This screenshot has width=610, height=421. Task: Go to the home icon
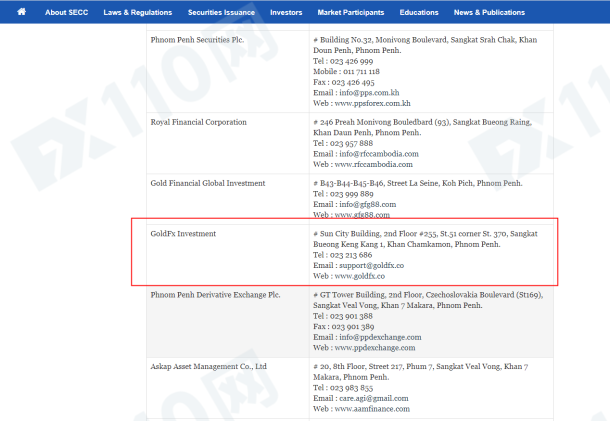pos(22,12)
